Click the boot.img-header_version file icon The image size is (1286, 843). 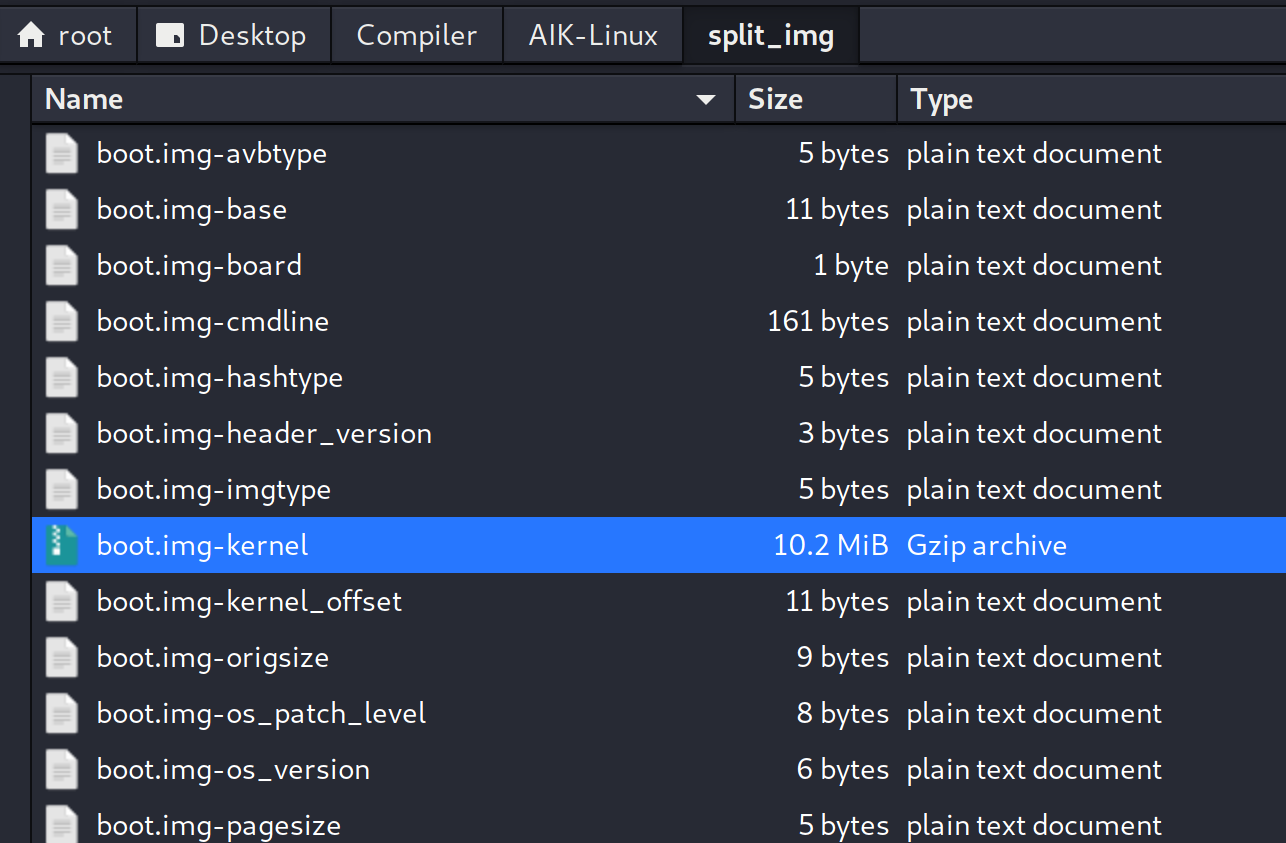click(x=62, y=434)
